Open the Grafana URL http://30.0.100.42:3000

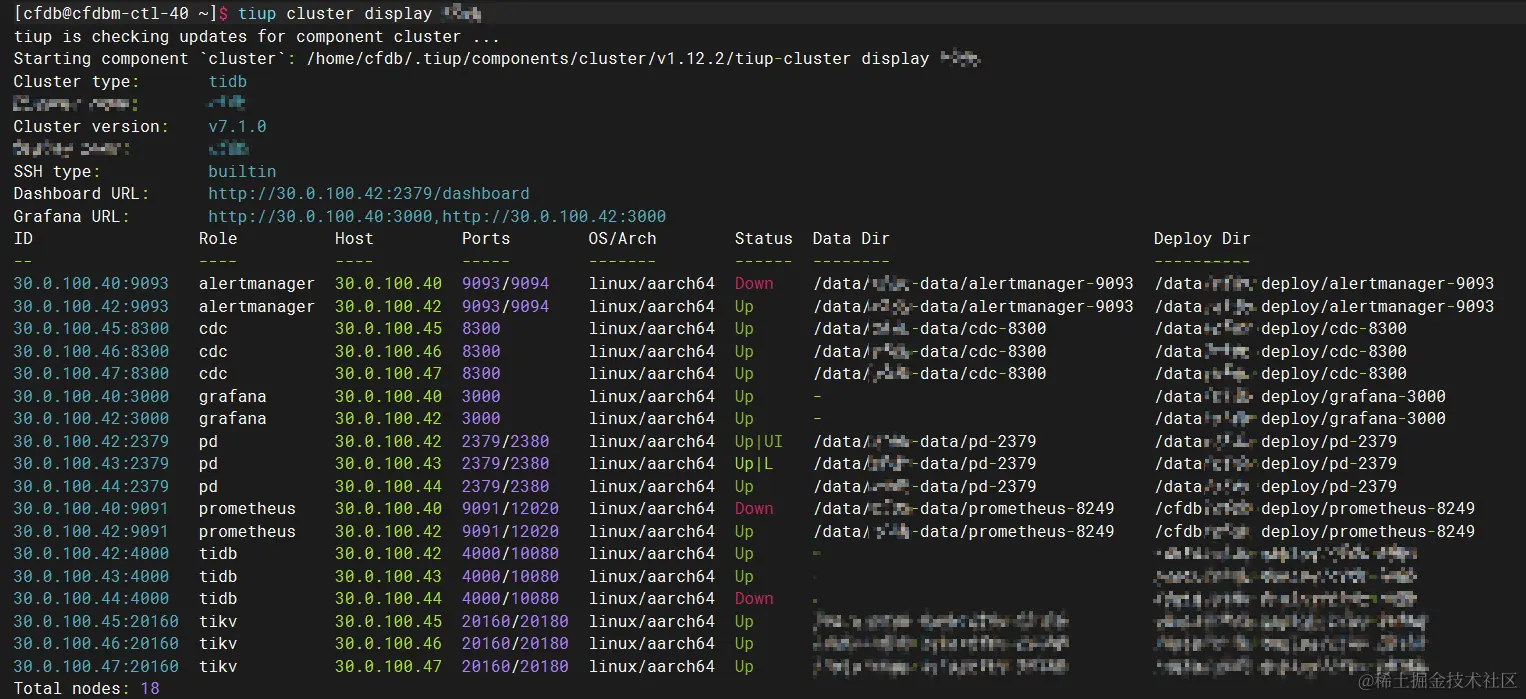coord(554,216)
